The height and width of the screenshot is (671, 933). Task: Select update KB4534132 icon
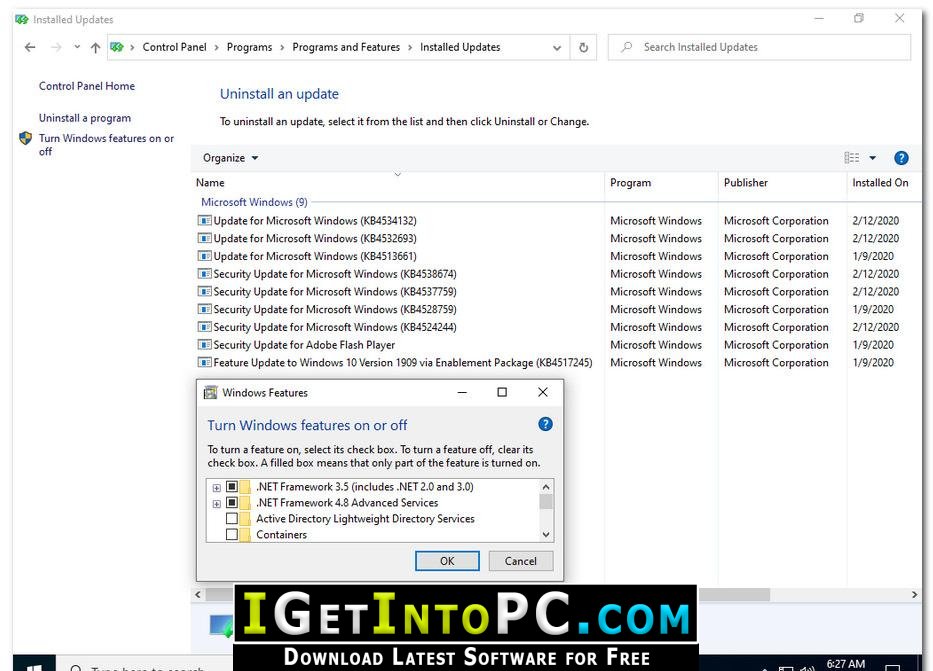coord(205,221)
